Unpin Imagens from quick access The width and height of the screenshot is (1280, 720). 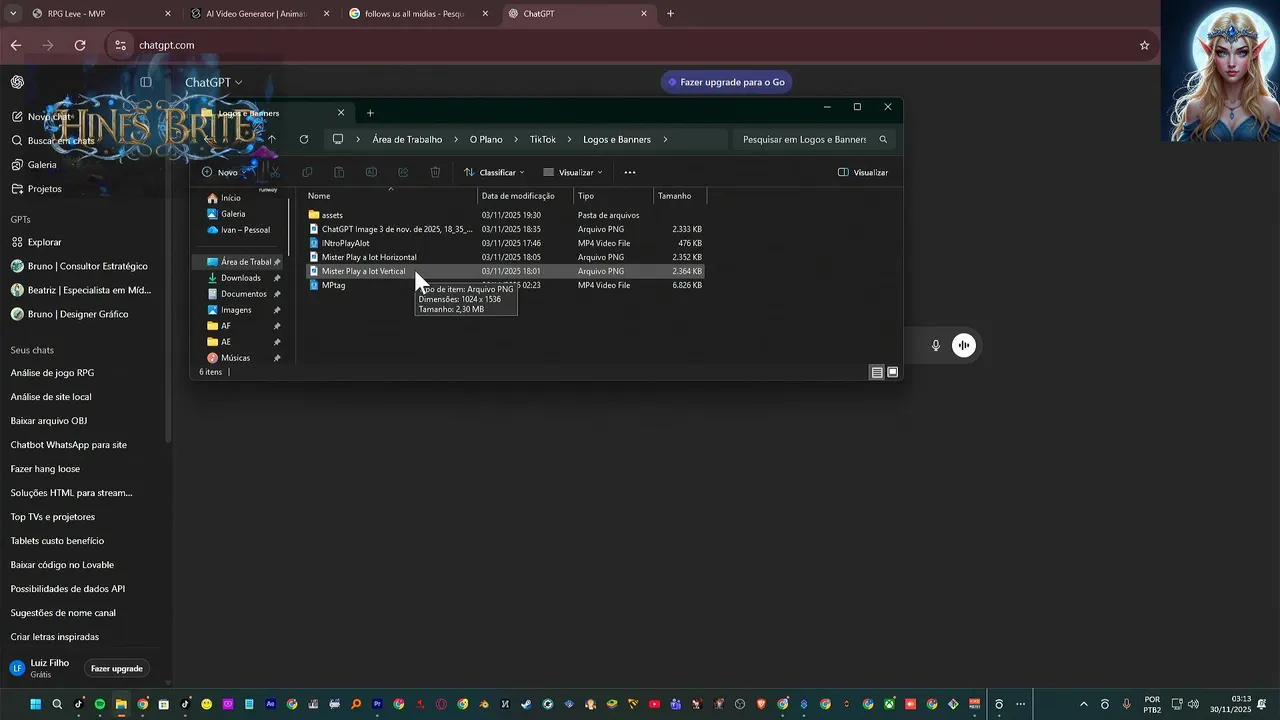pyautogui.click(x=277, y=310)
